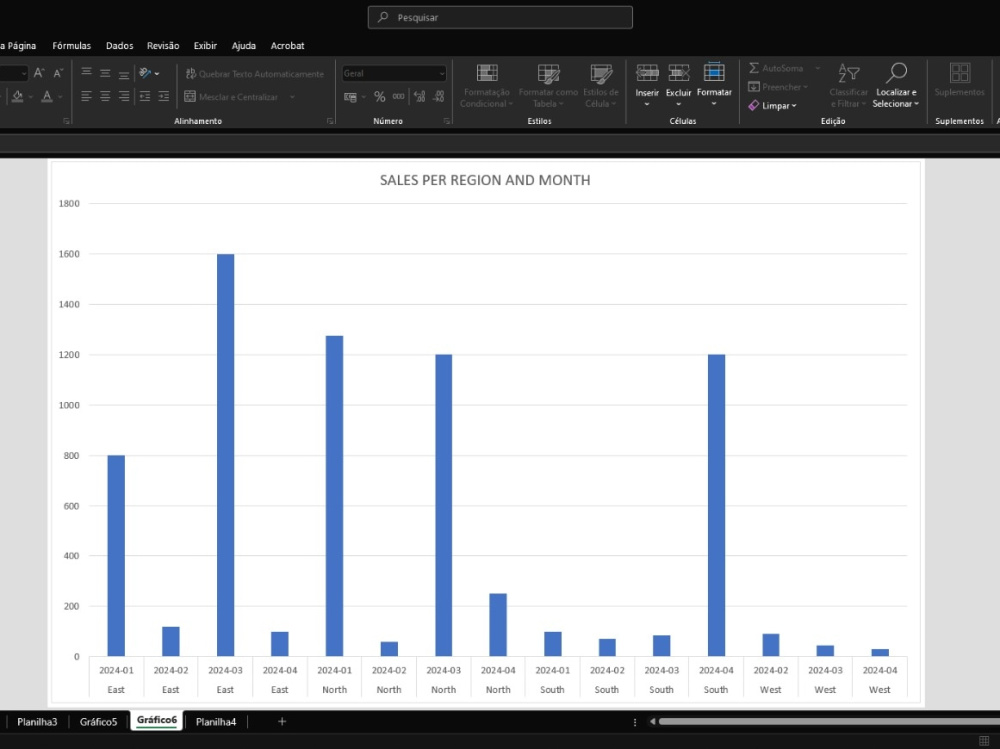Open Alinhamento dialog launcher
This screenshot has height=749, width=1000.
click(330, 121)
